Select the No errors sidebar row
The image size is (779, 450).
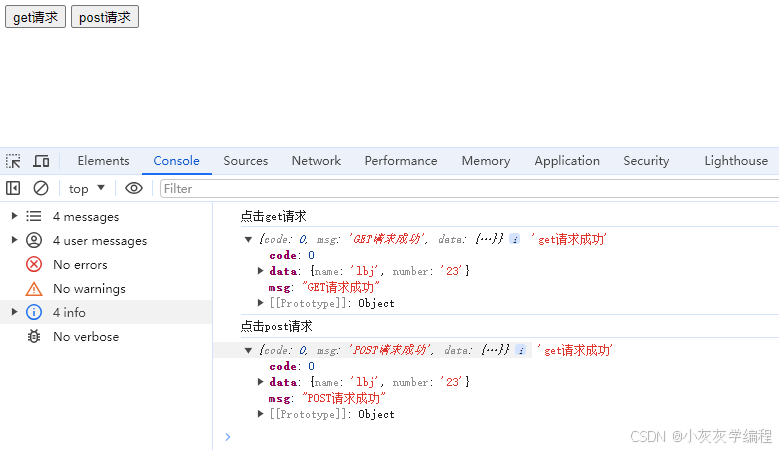[x=106, y=264]
